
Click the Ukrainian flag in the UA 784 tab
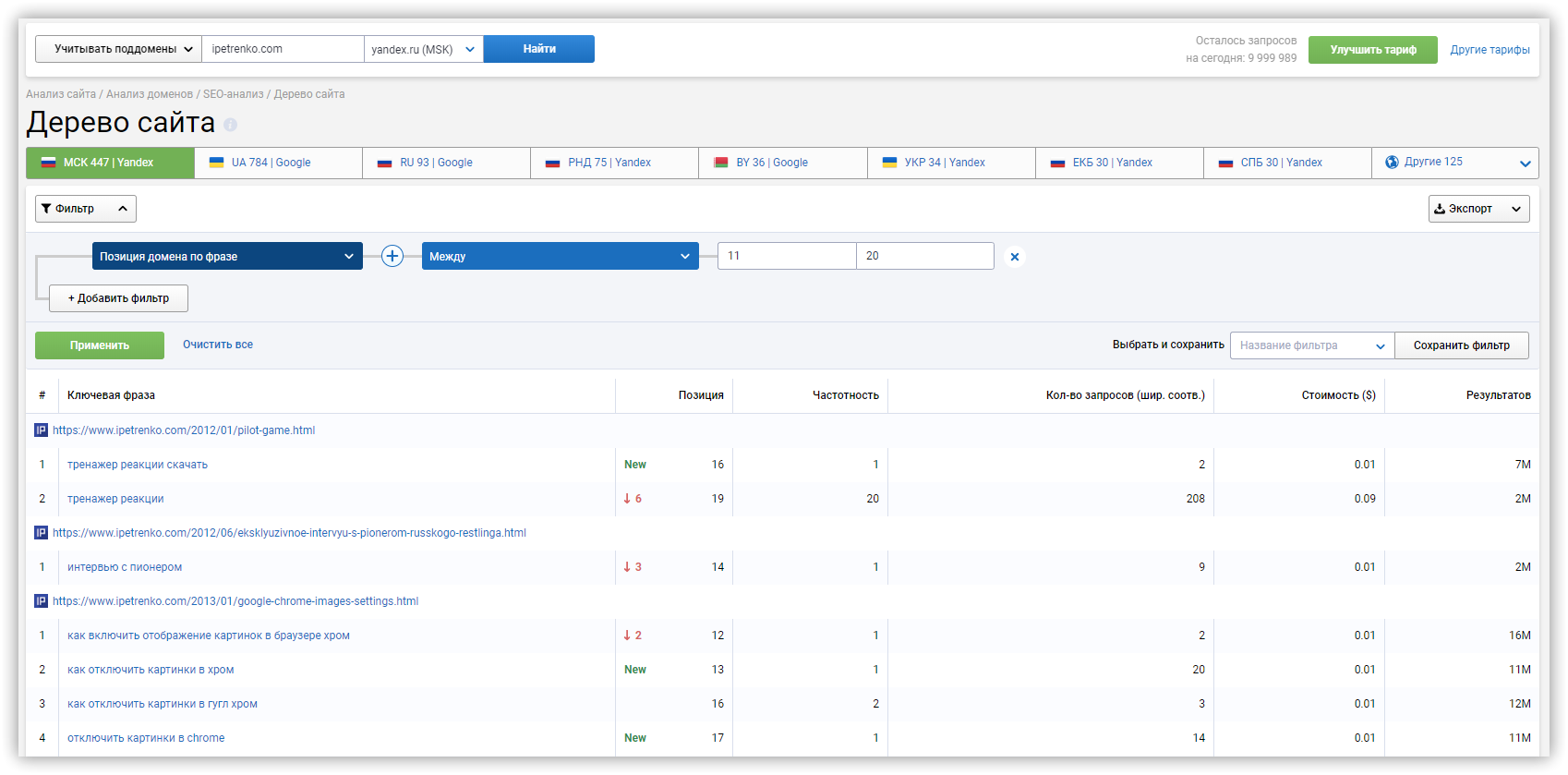pyautogui.click(x=217, y=163)
